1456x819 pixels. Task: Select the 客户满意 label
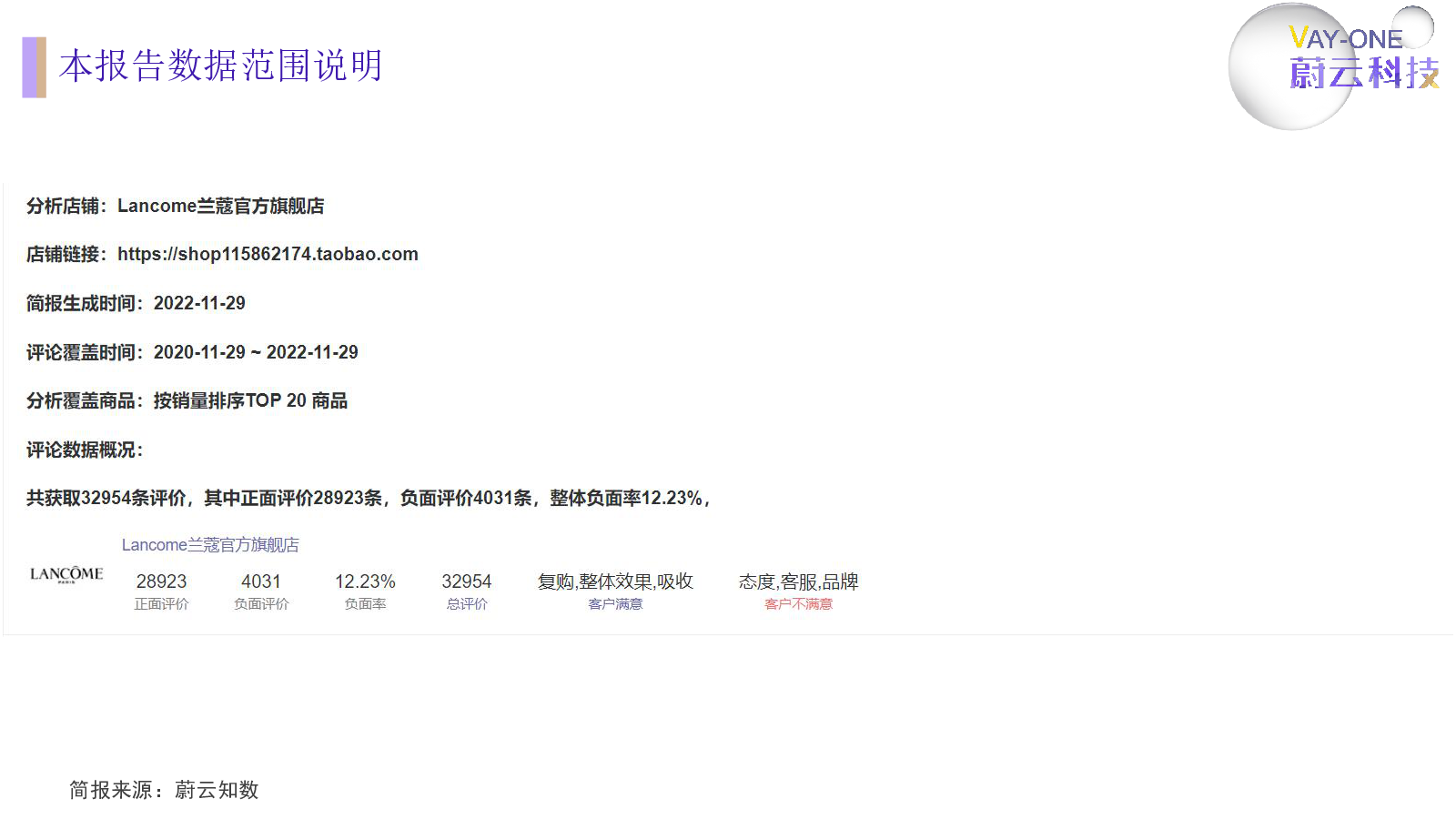click(615, 603)
